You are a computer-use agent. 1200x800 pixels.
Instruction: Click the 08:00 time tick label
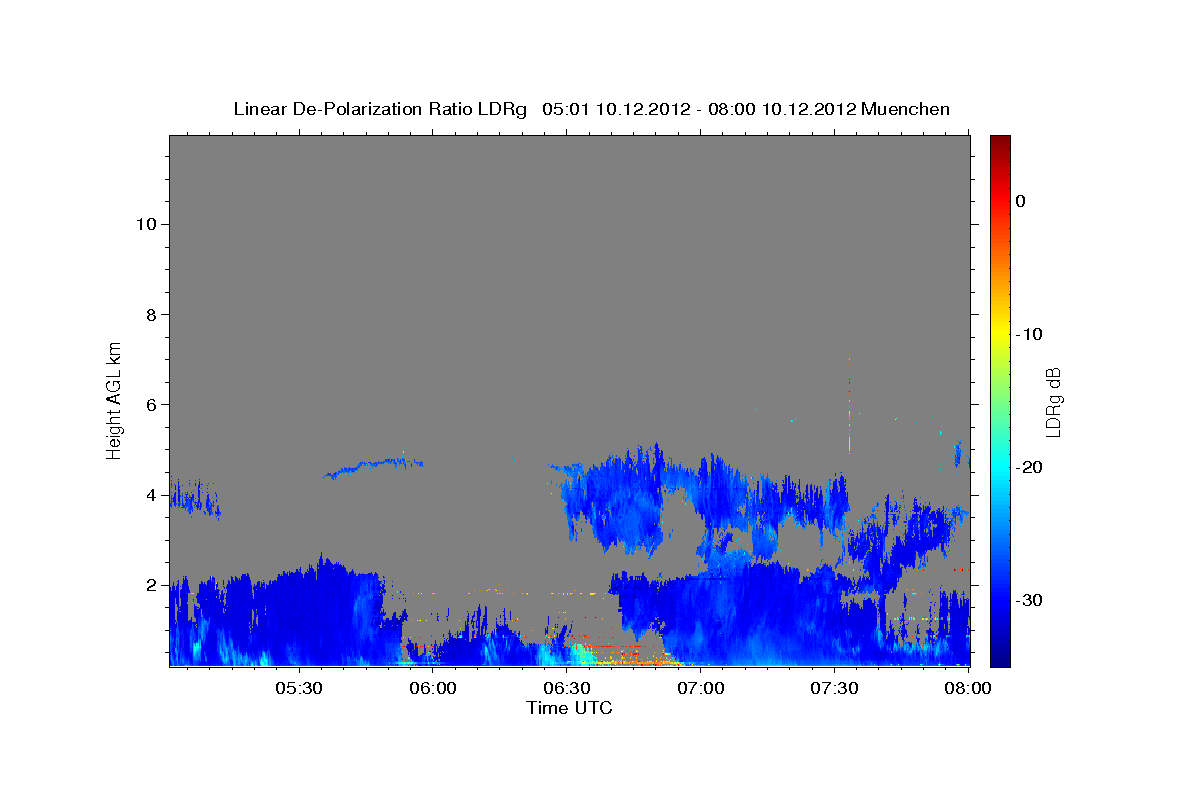tap(968, 689)
